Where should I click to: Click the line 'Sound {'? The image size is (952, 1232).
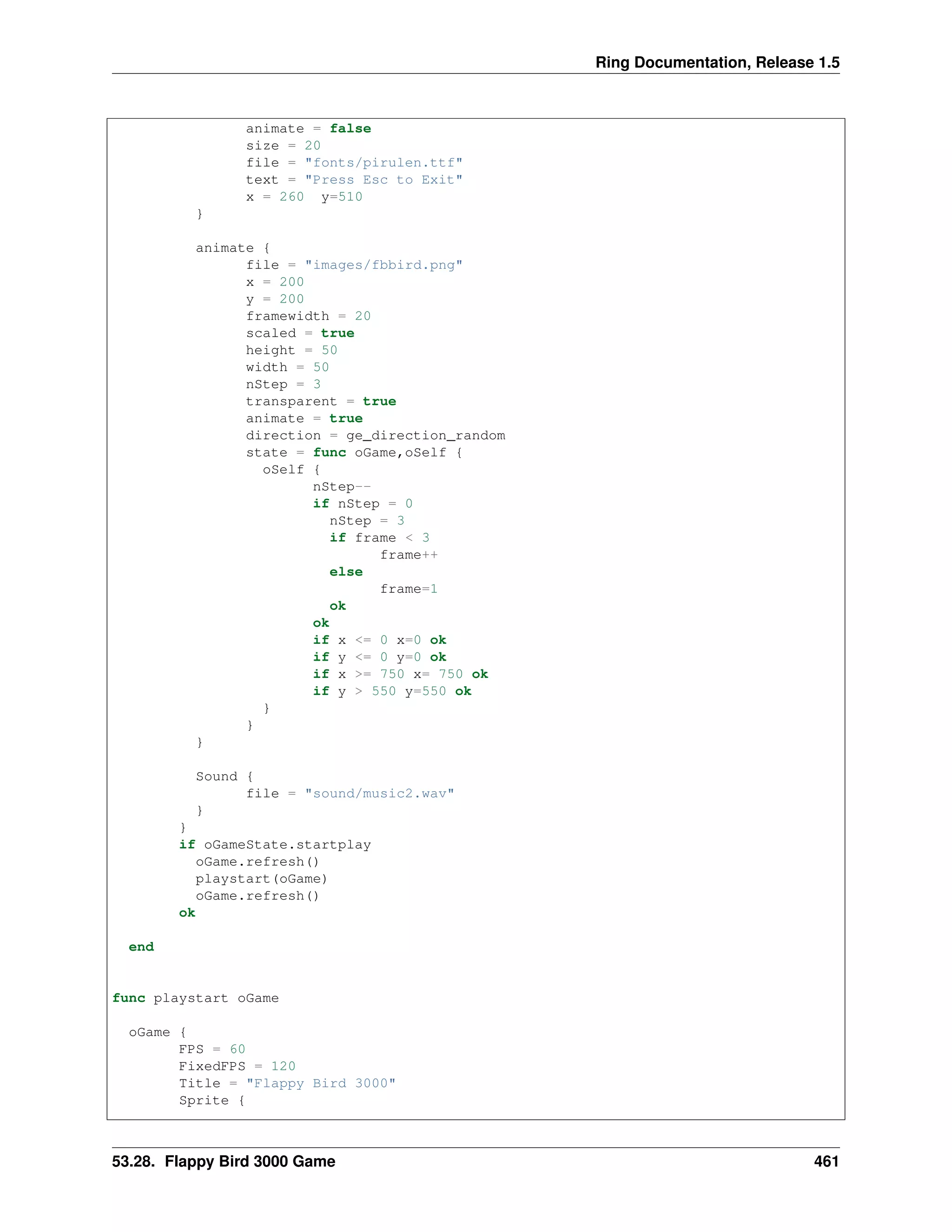225,777
